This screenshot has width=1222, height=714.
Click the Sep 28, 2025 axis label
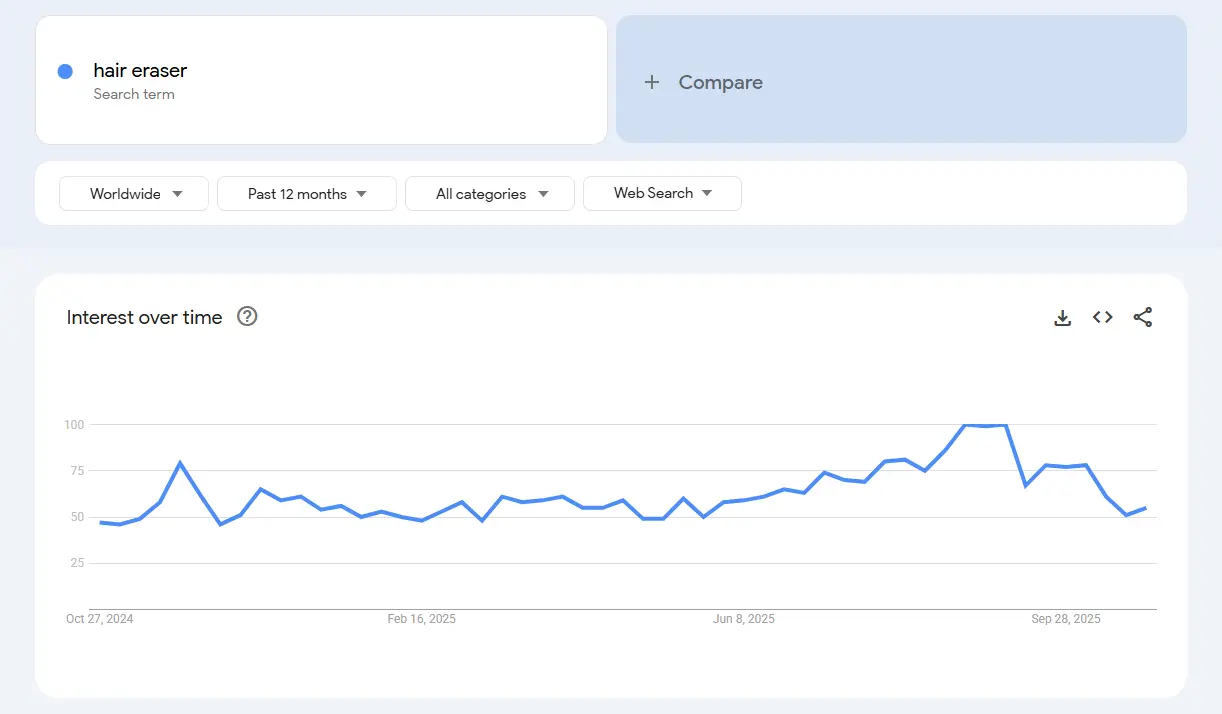point(1065,619)
